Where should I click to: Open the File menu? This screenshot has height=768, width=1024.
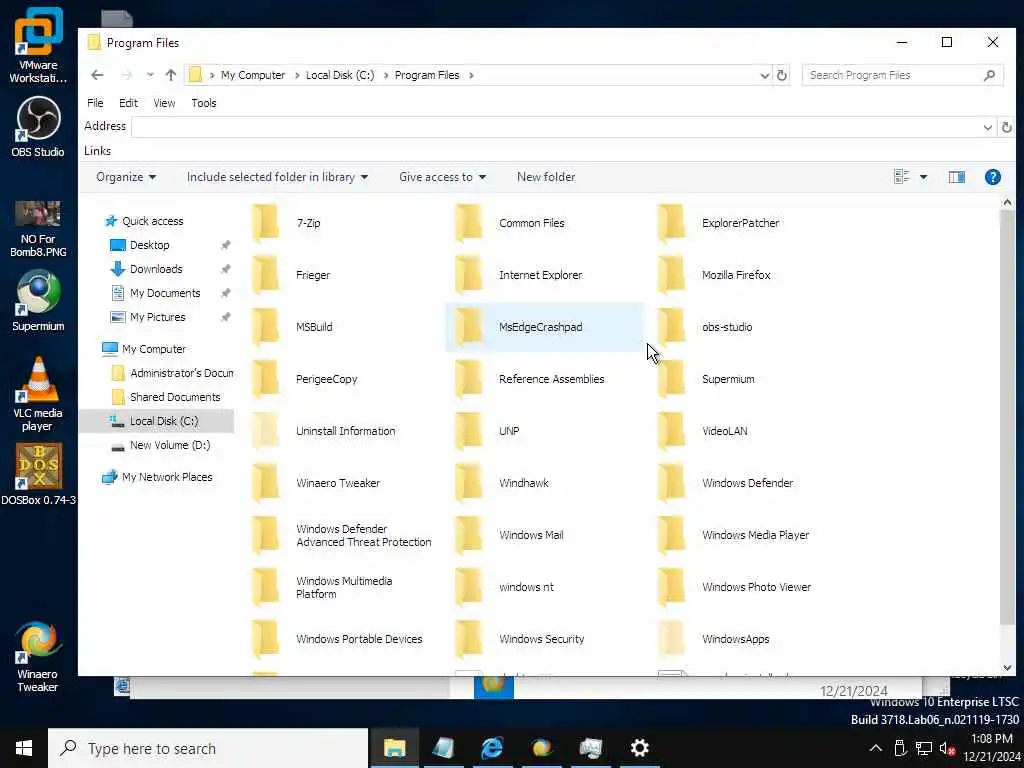click(95, 103)
